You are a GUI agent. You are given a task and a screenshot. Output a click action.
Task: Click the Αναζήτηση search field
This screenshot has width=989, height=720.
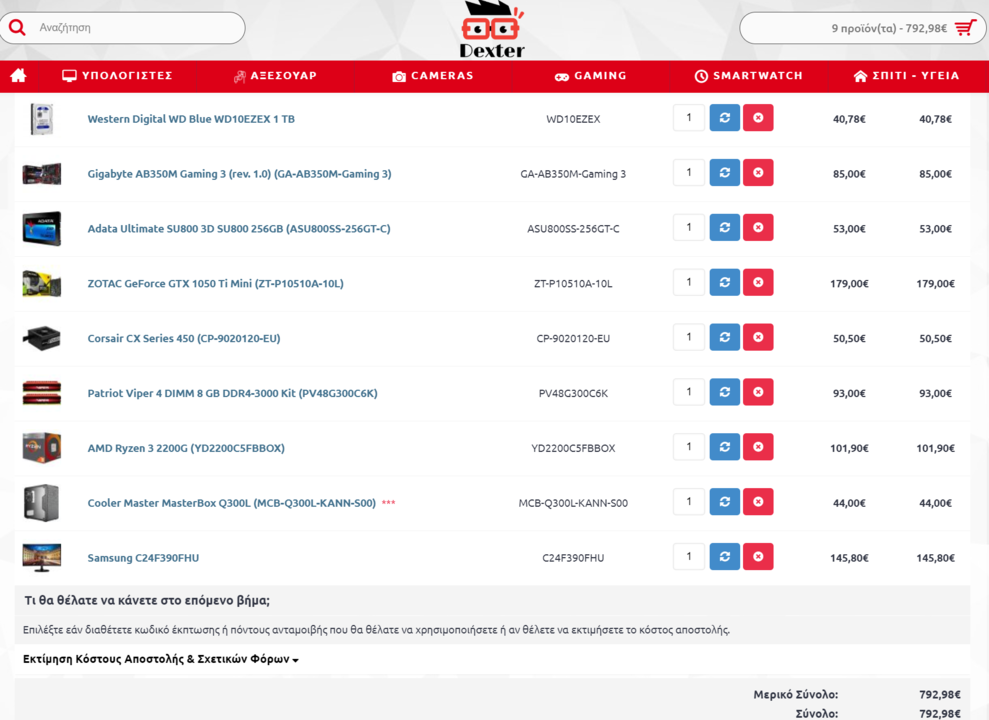pos(122,28)
